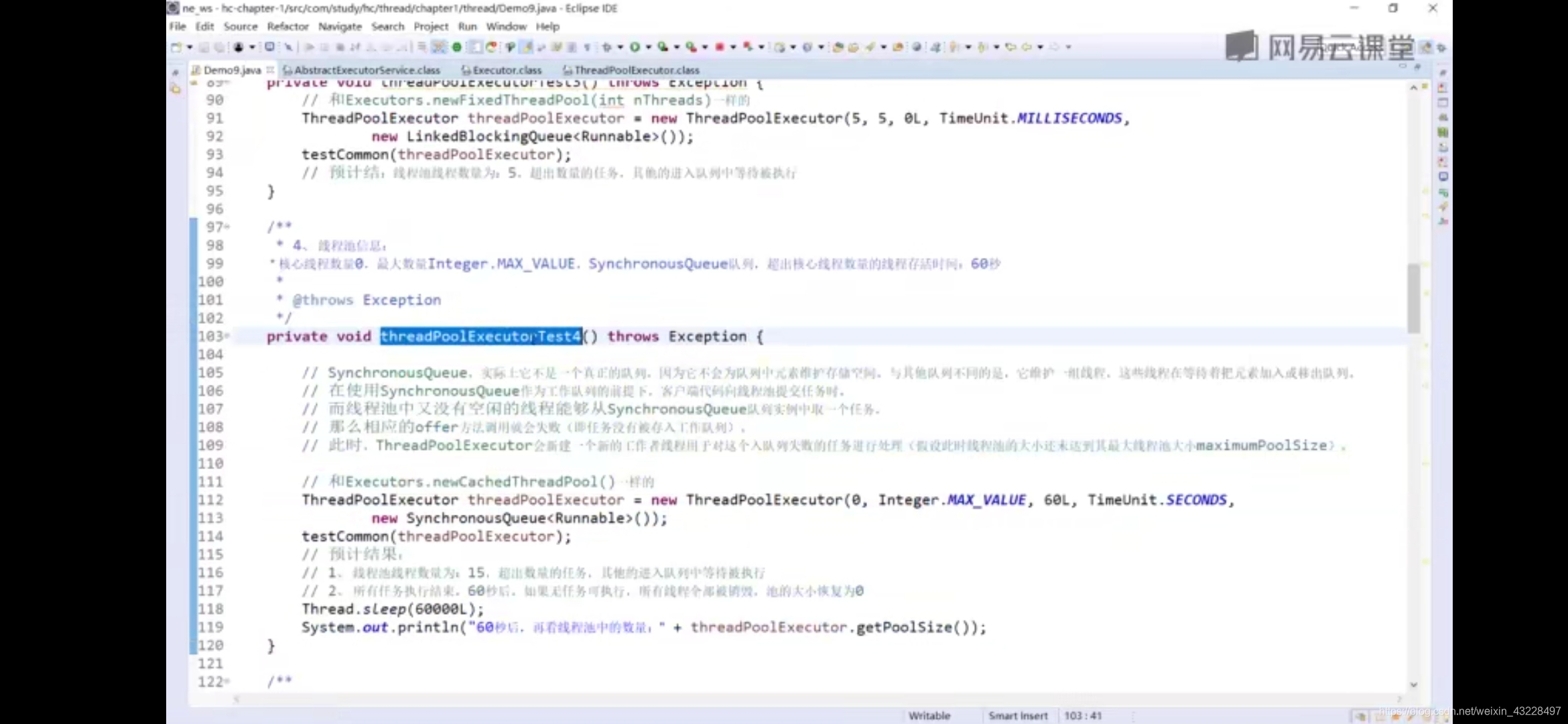Screen dimensions: 1568x724
Task: Open the File menu
Action: pos(178,26)
